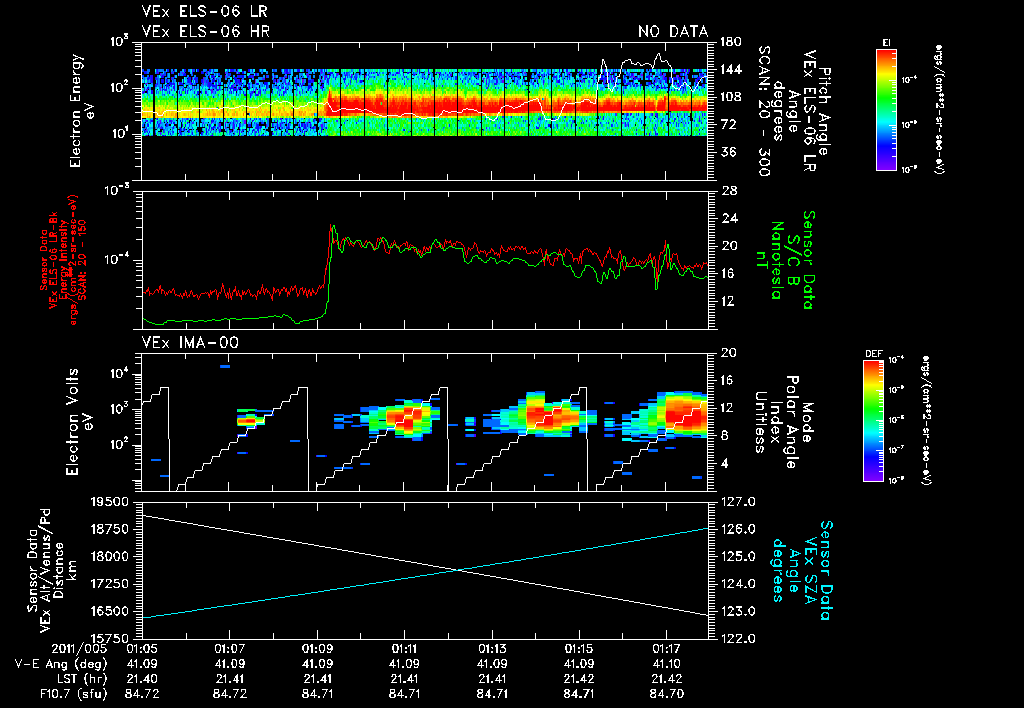Image resolution: width=1024 pixels, height=708 pixels.
Task: Click the 'NO DATA' label
Action: tap(673, 31)
